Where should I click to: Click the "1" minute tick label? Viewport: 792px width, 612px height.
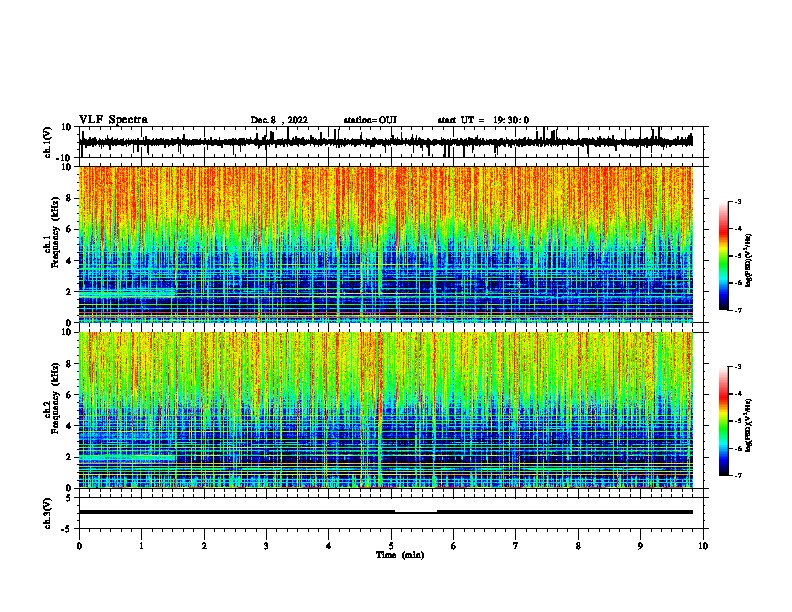coord(141,546)
